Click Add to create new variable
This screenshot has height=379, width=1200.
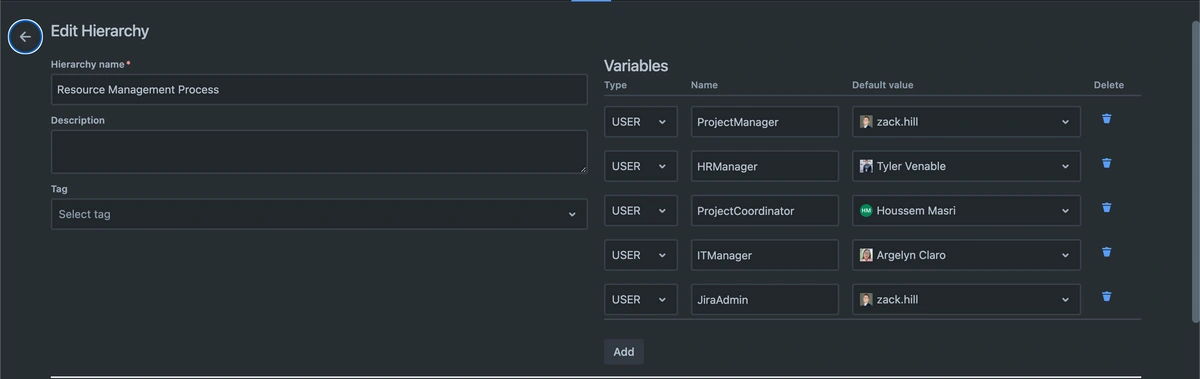pos(624,352)
